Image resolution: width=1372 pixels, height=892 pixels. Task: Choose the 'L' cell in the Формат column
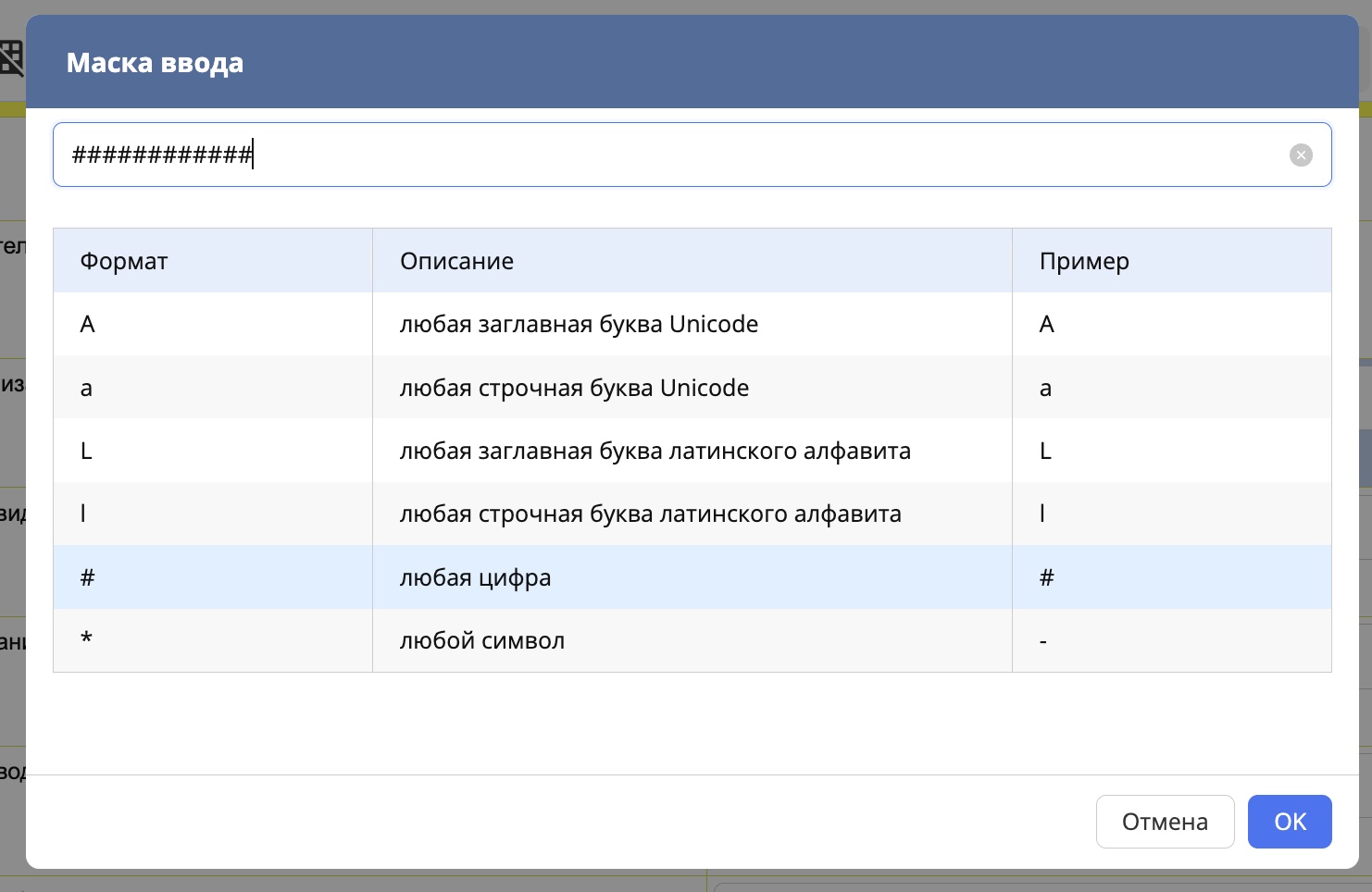86,451
